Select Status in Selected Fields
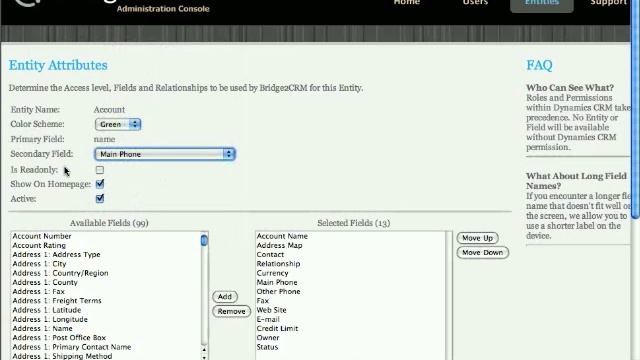The height and width of the screenshot is (360, 640). pos(351,347)
